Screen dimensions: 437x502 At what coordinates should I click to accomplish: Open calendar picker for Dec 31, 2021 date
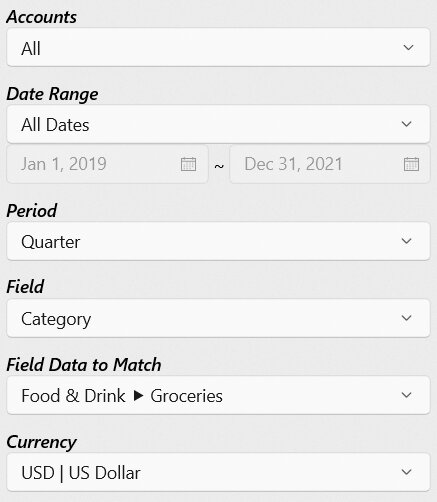click(x=411, y=164)
